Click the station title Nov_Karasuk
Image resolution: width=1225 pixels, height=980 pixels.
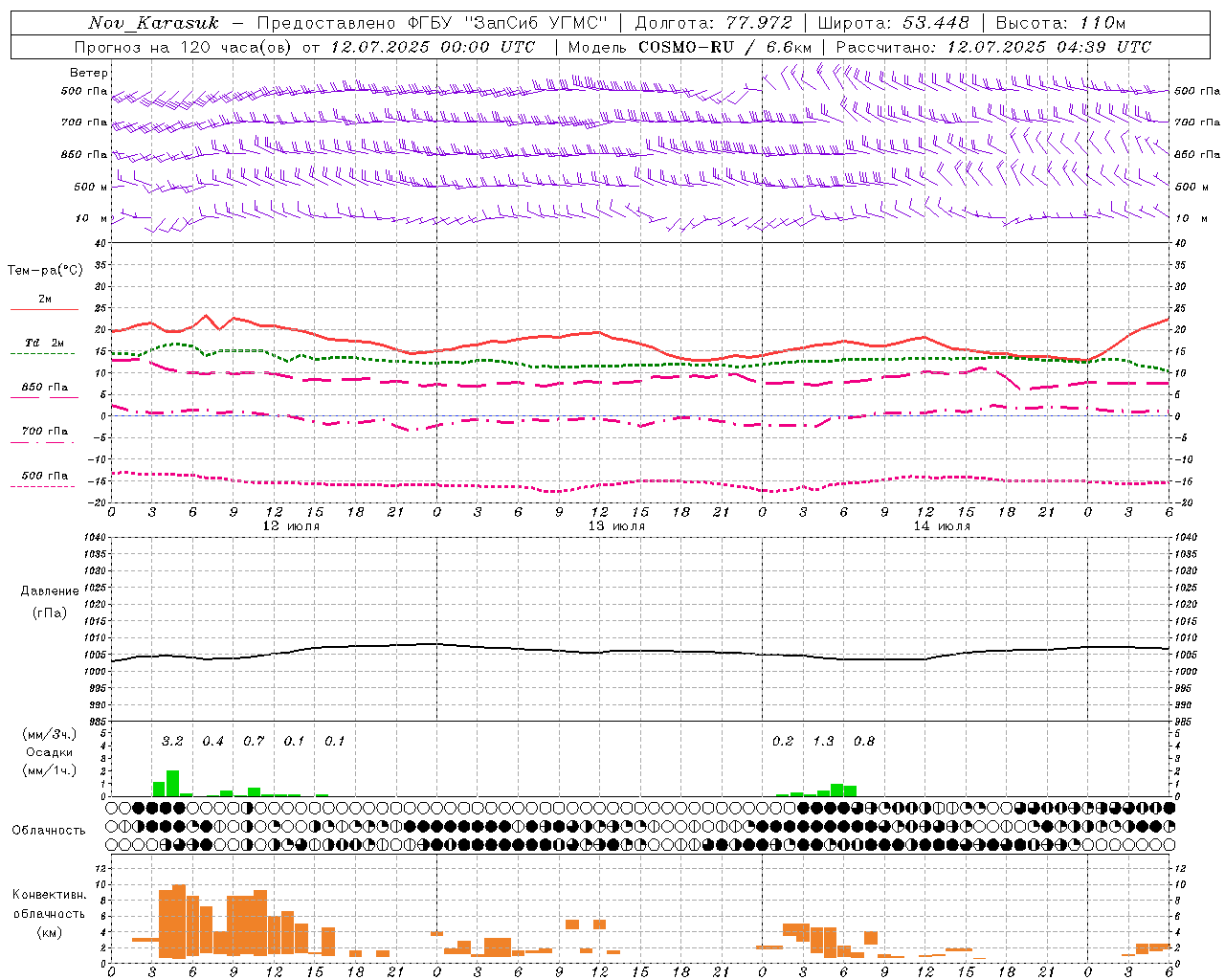click(153, 23)
